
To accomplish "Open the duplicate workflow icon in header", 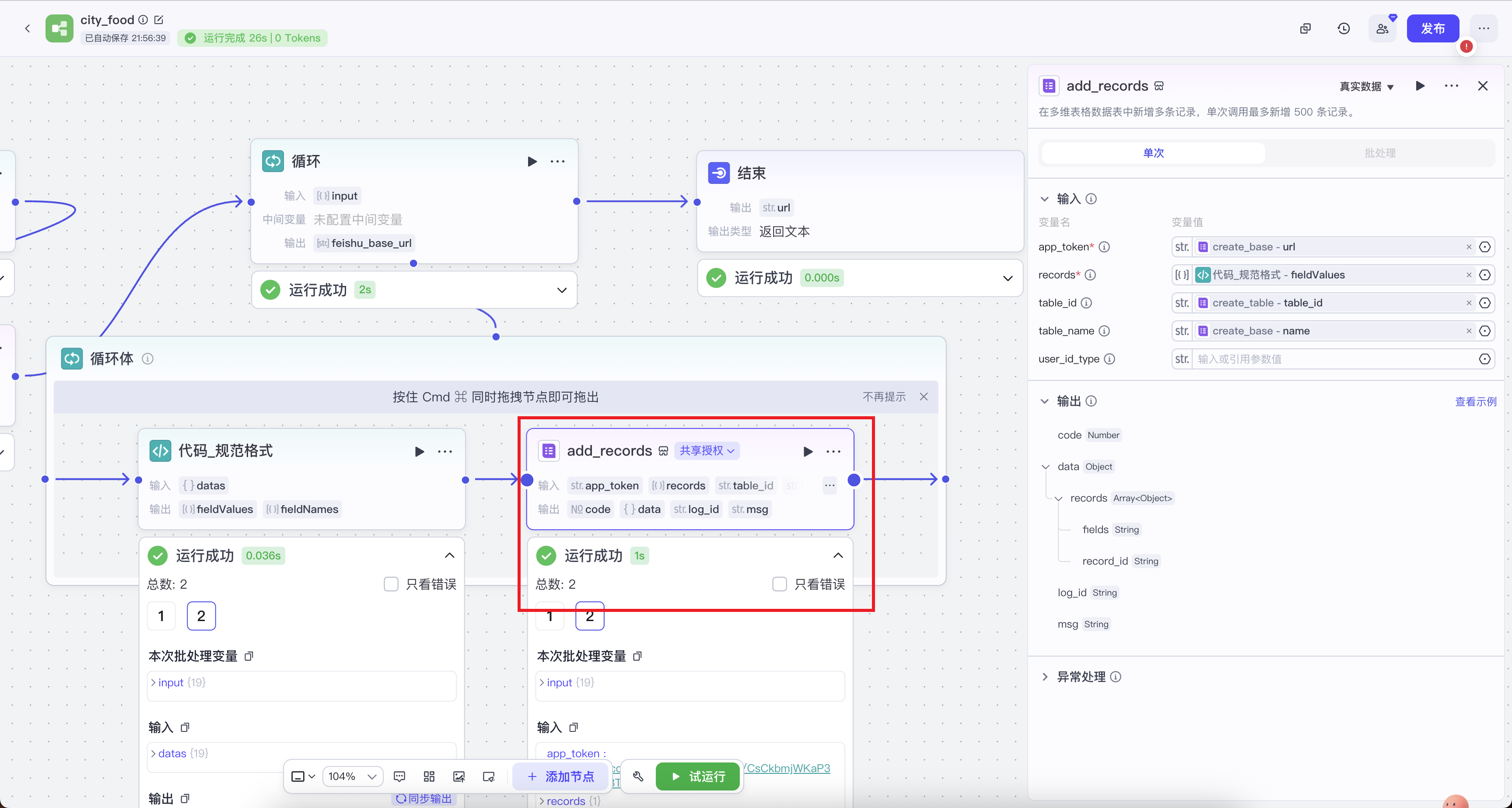I will coord(1305,29).
